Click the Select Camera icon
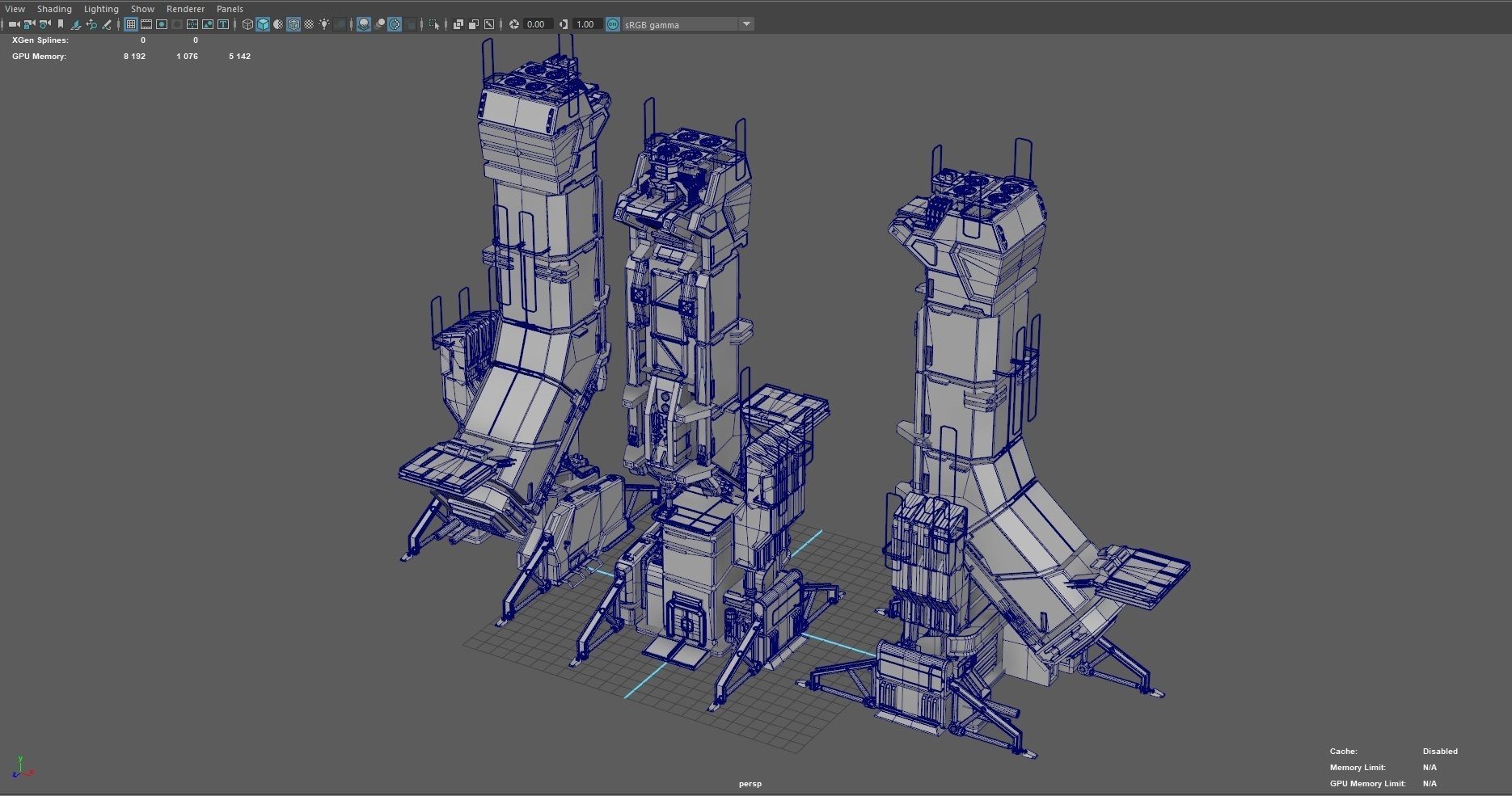Screen dimensions: 1512x796 [x=14, y=24]
